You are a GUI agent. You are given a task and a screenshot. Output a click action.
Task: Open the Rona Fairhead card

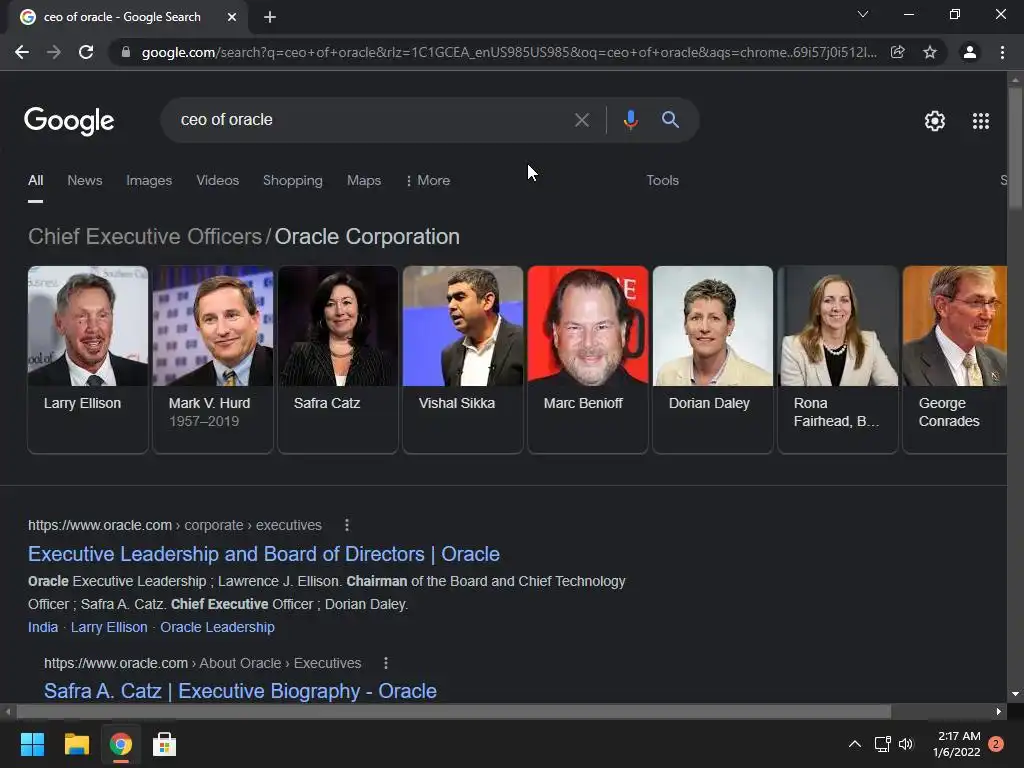coord(838,359)
